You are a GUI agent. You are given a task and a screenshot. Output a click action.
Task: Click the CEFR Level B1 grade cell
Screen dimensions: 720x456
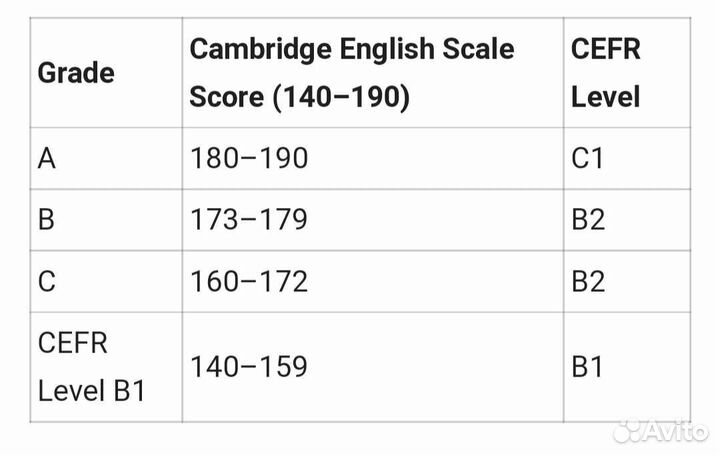(x=92, y=366)
